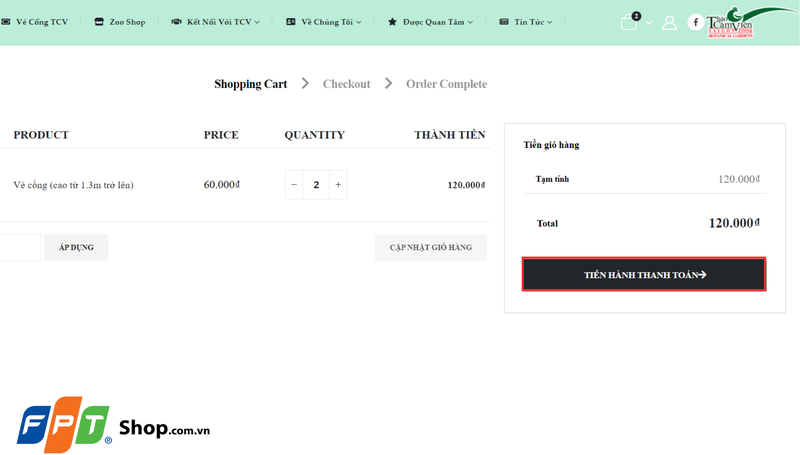The height and width of the screenshot is (455, 800).
Task: Click the row subtotal 120.000₫
Action: click(x=466, y=185)
